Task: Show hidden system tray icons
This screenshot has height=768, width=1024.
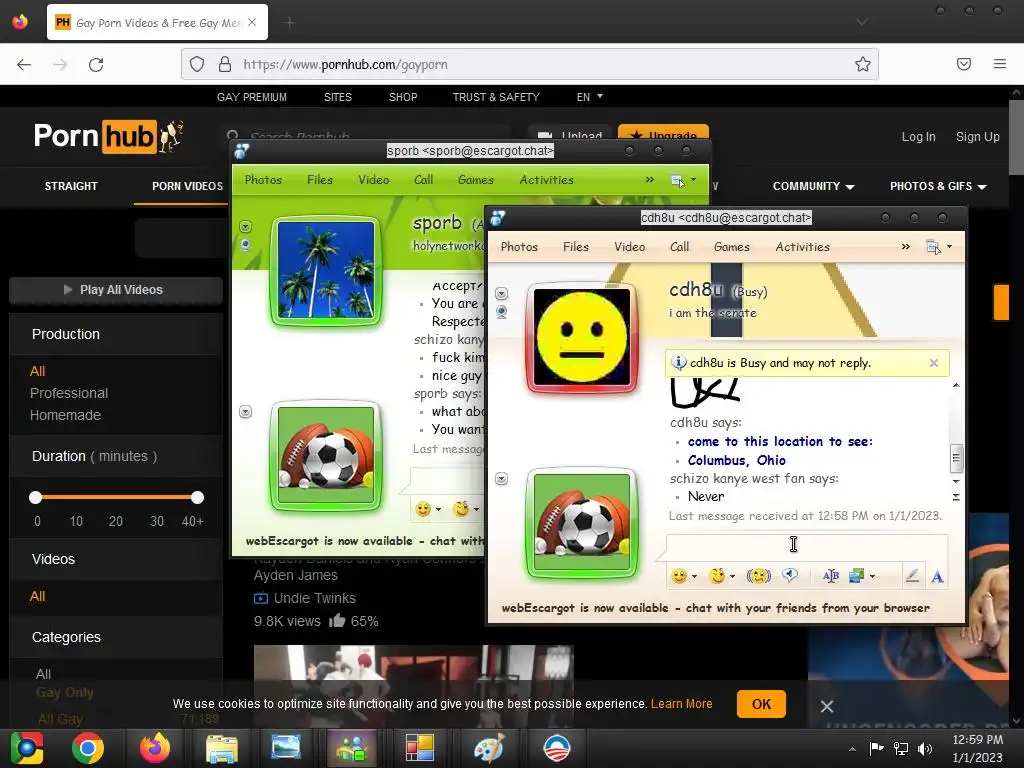Action: coord(852,749)
